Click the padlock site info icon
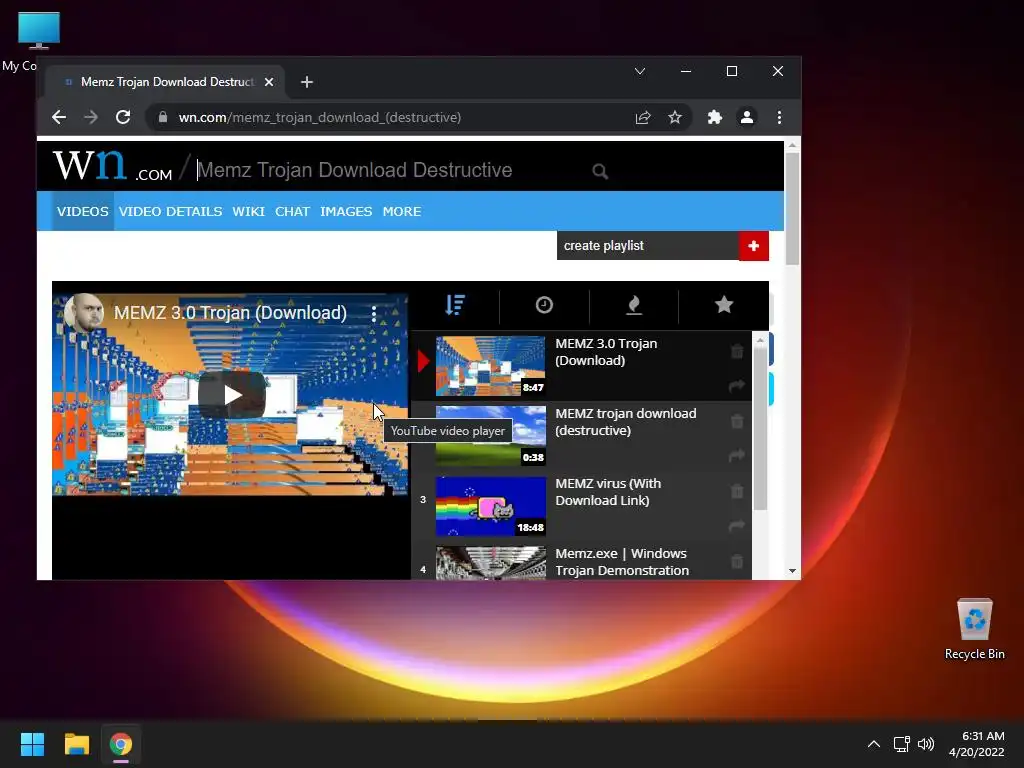The width and height of the screenshot is (1024, 768). click(163, 118)
